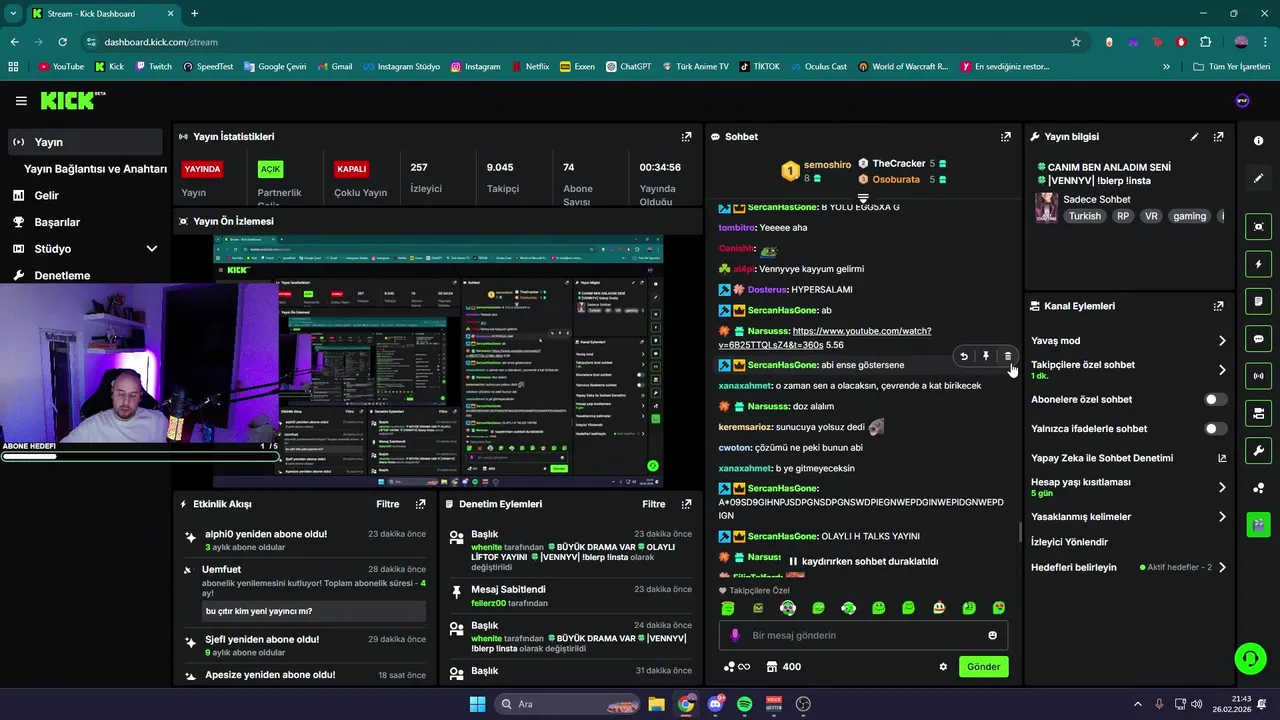Screen dimensions: 1280x720
Task: Click the Abone Hedefi progress bar
Action: (140, 456)
